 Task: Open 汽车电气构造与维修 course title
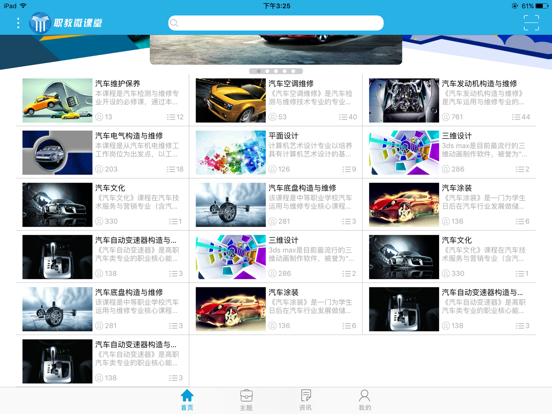pyautogui.click(x=129, y=136)
